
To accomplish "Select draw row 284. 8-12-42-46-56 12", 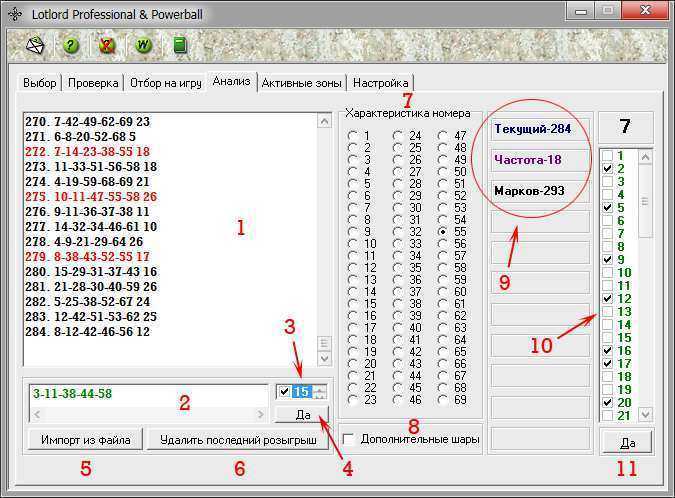I will (88, 332).
